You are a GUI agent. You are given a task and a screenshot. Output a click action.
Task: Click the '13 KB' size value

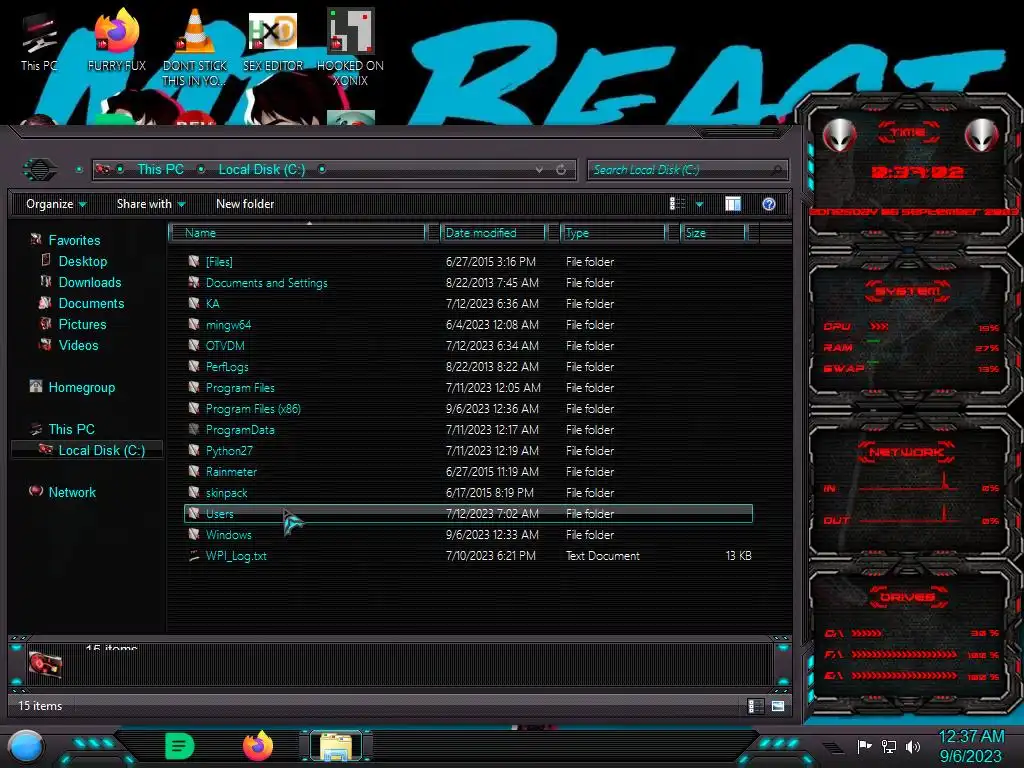tap(738, 555)
